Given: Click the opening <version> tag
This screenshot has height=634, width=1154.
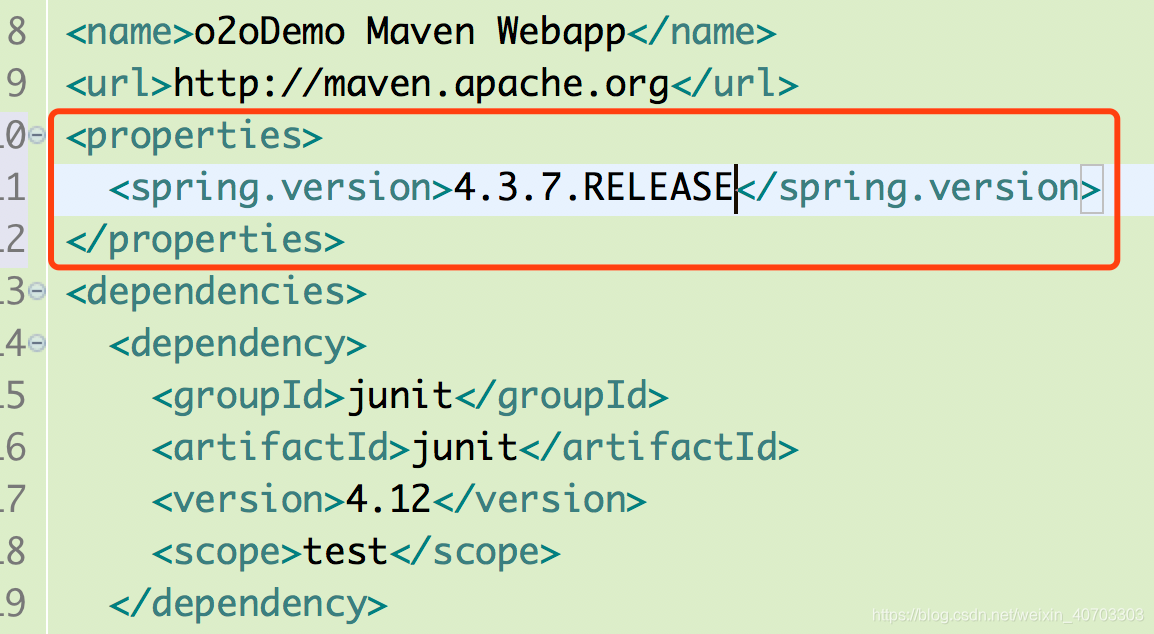Looking at the screenshot, I should [249, 501].
